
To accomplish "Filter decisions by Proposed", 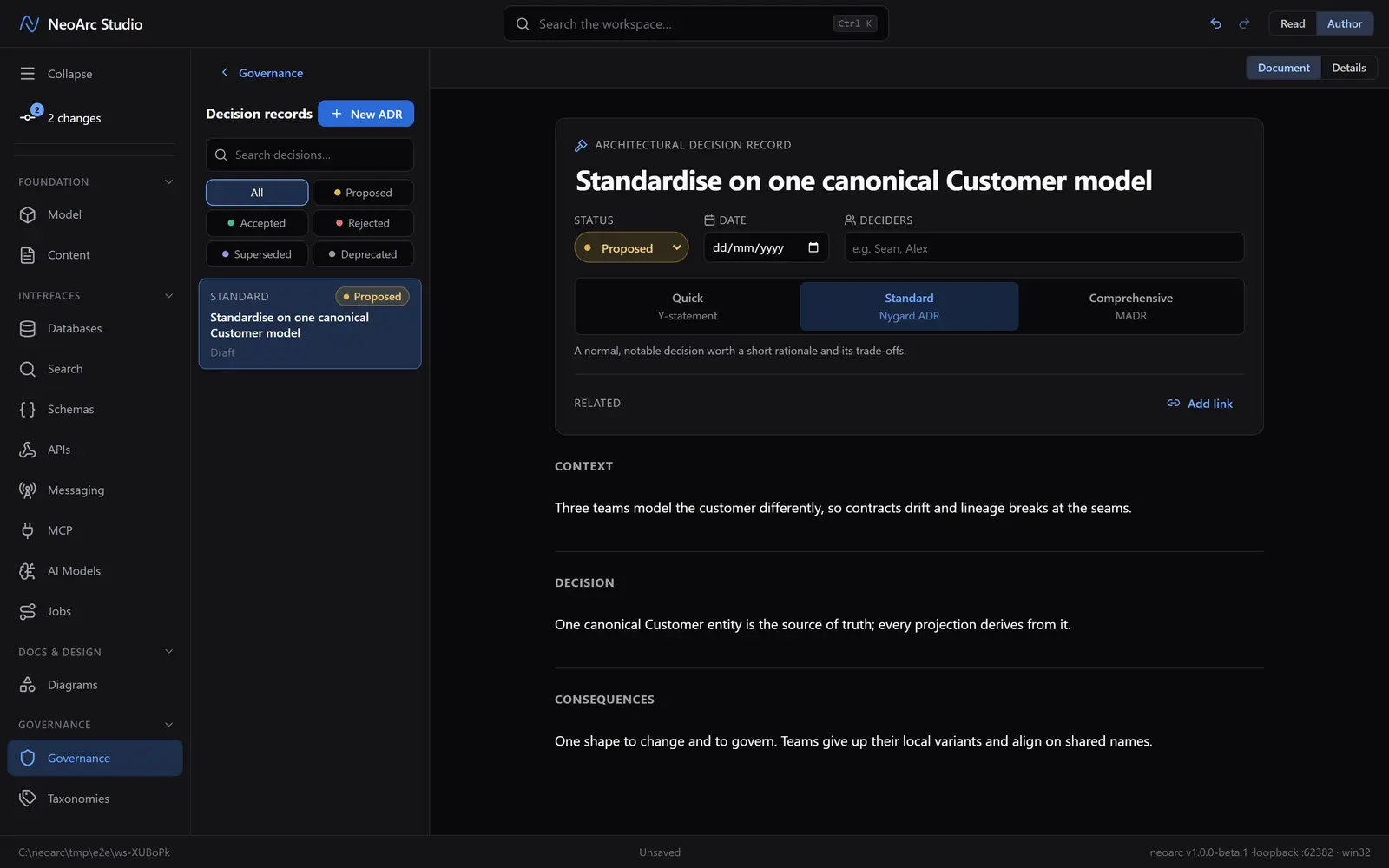I will point(363,193).
